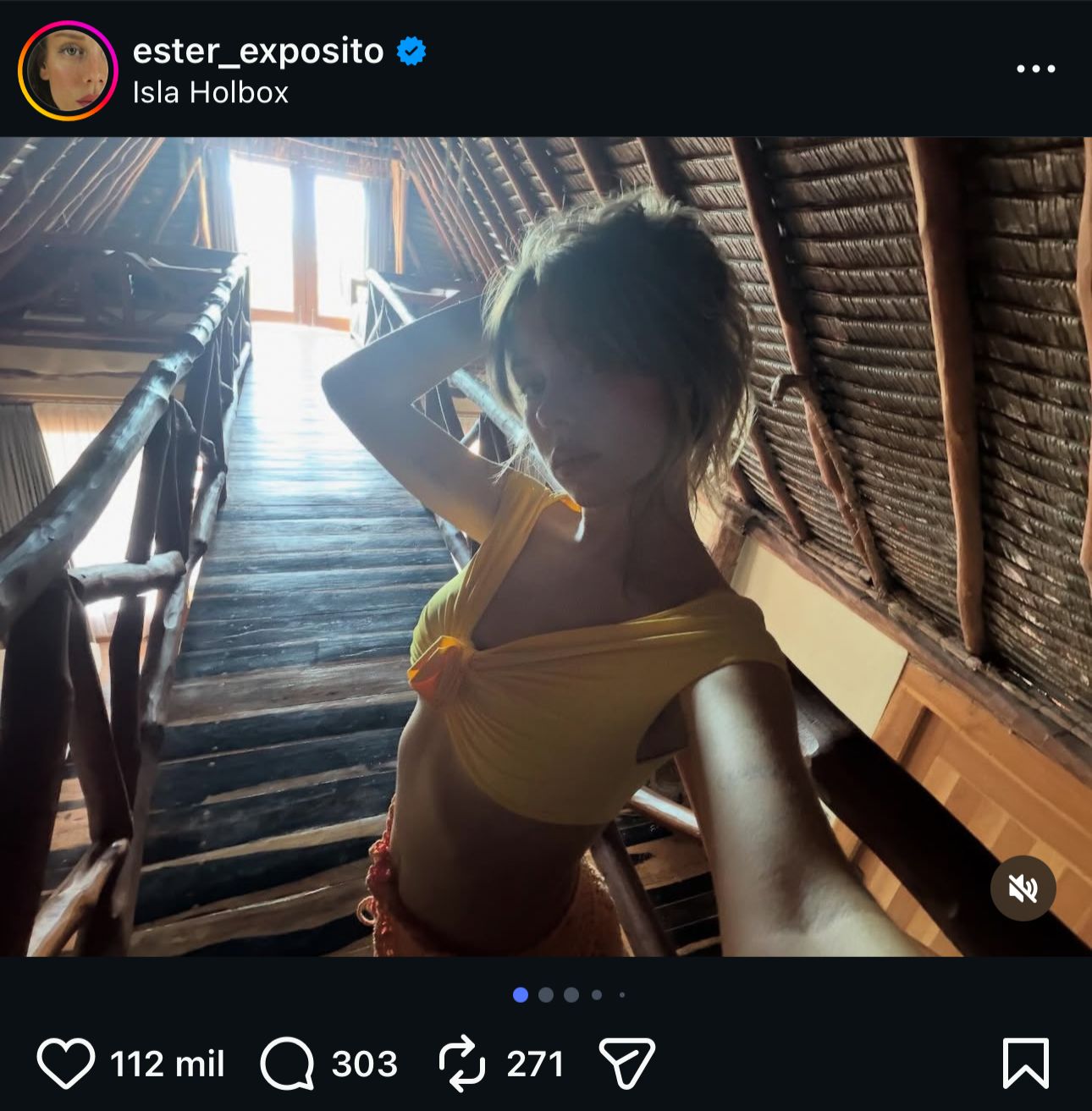View the 112 mil likes list
The height and width of the screenshot is (1111, 1092).
click(x=168, y=1064)
